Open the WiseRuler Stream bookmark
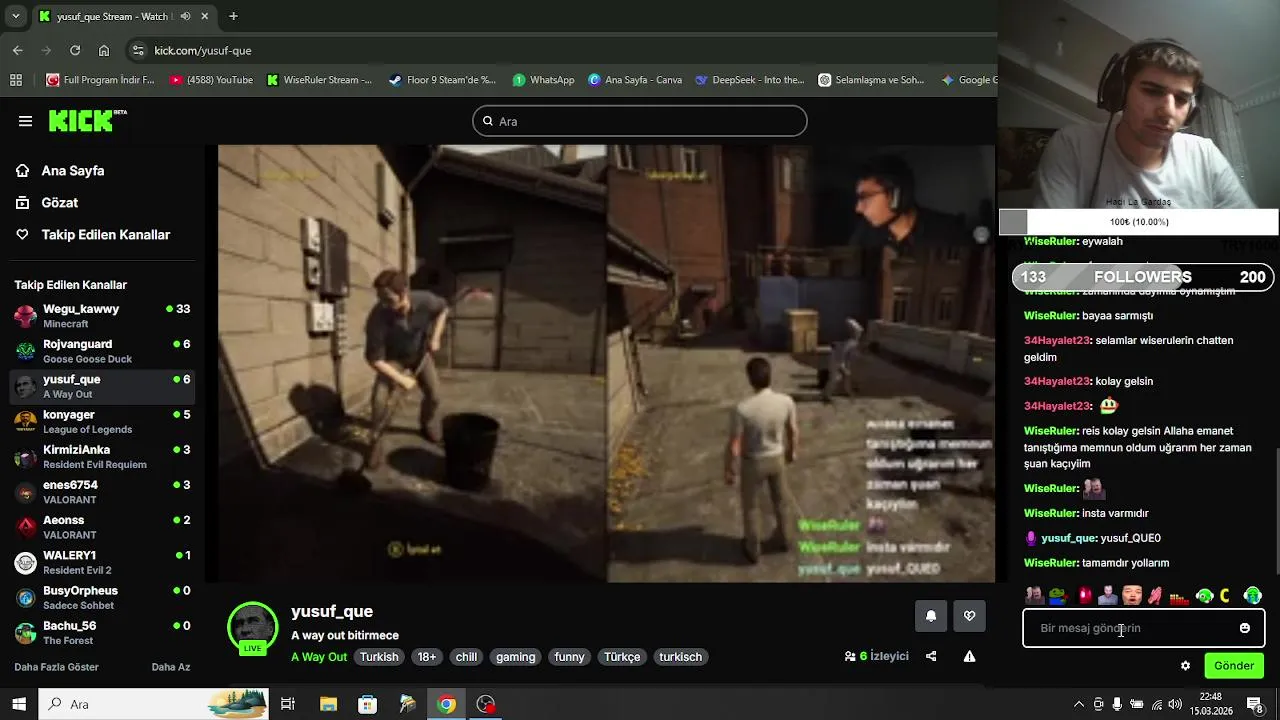 coord(319,80)
